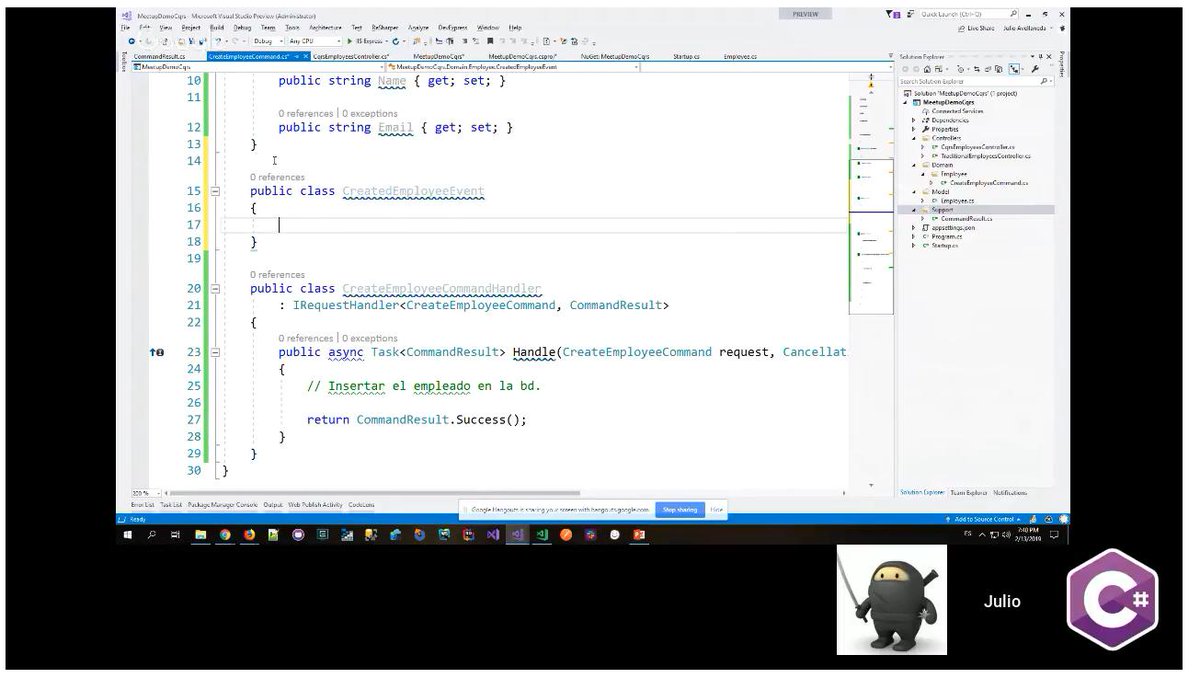The width and height of the screenshot is (1200, 678).
Task: Switch to the CommandResult.cs tab
Action: (x=160, y=57)
